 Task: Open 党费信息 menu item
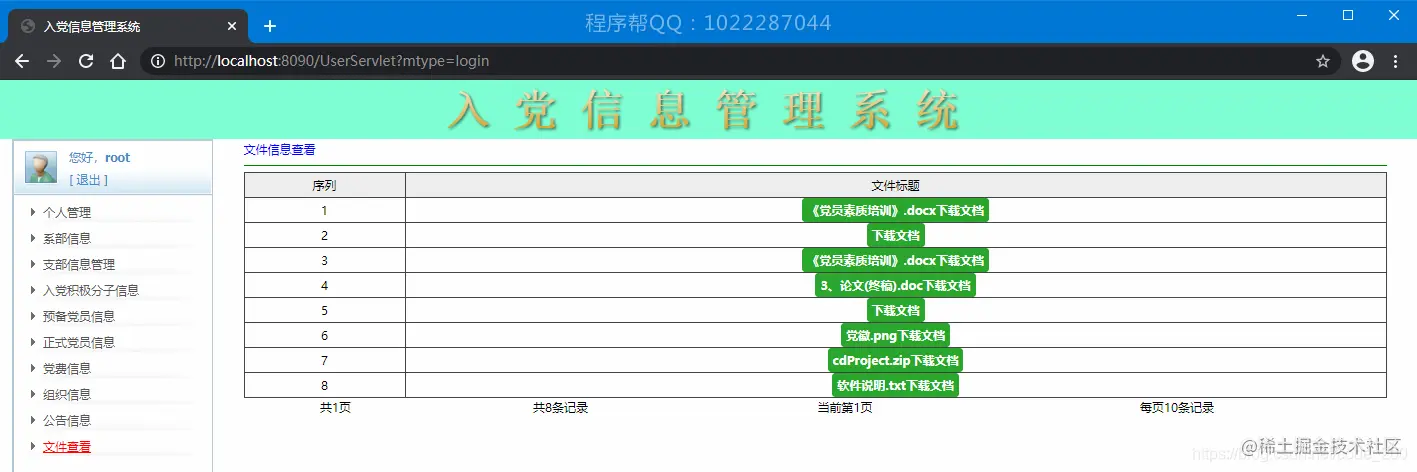coord(67,368)
